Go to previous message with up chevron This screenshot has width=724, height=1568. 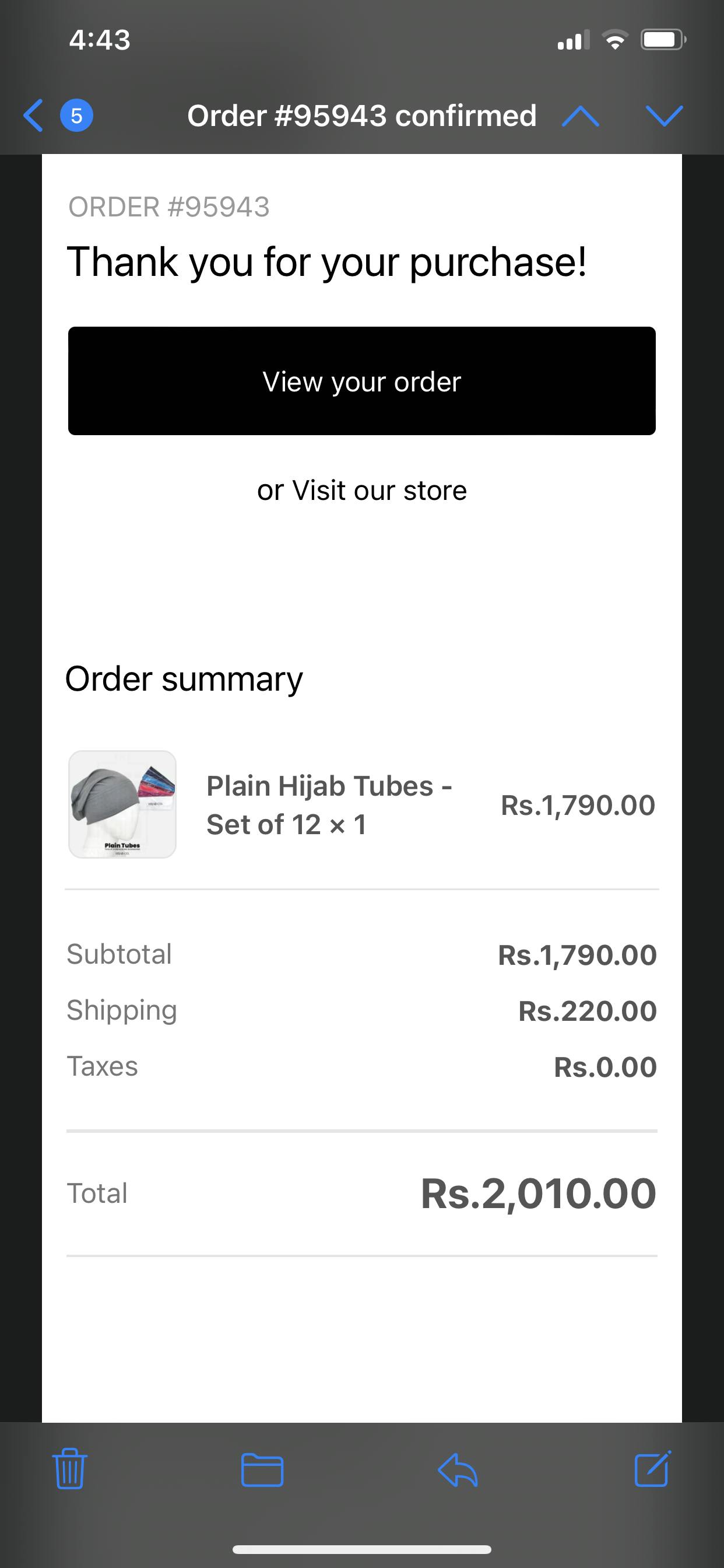click(581, 116)
